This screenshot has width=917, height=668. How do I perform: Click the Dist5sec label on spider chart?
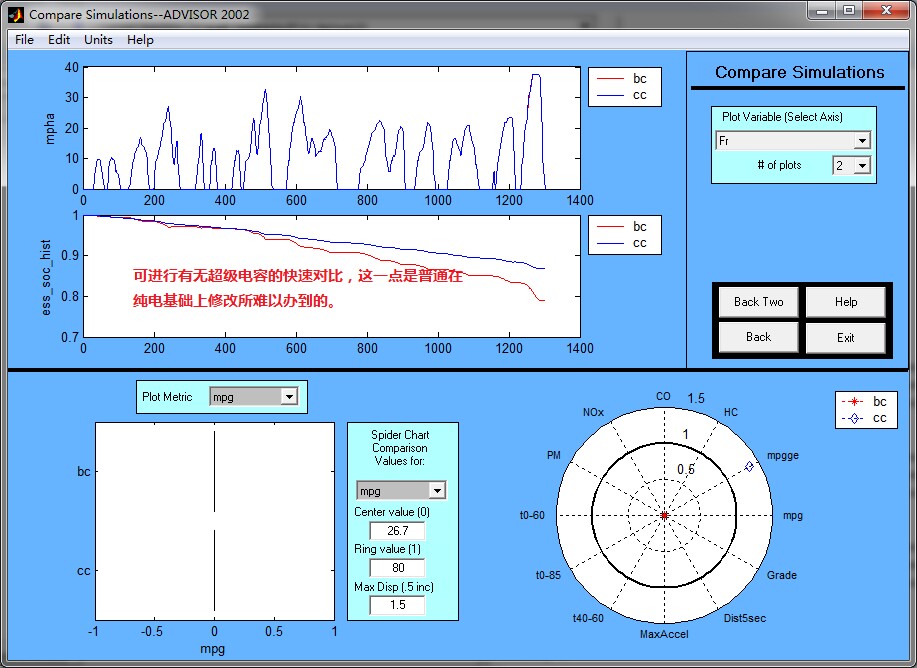point(744,618)
